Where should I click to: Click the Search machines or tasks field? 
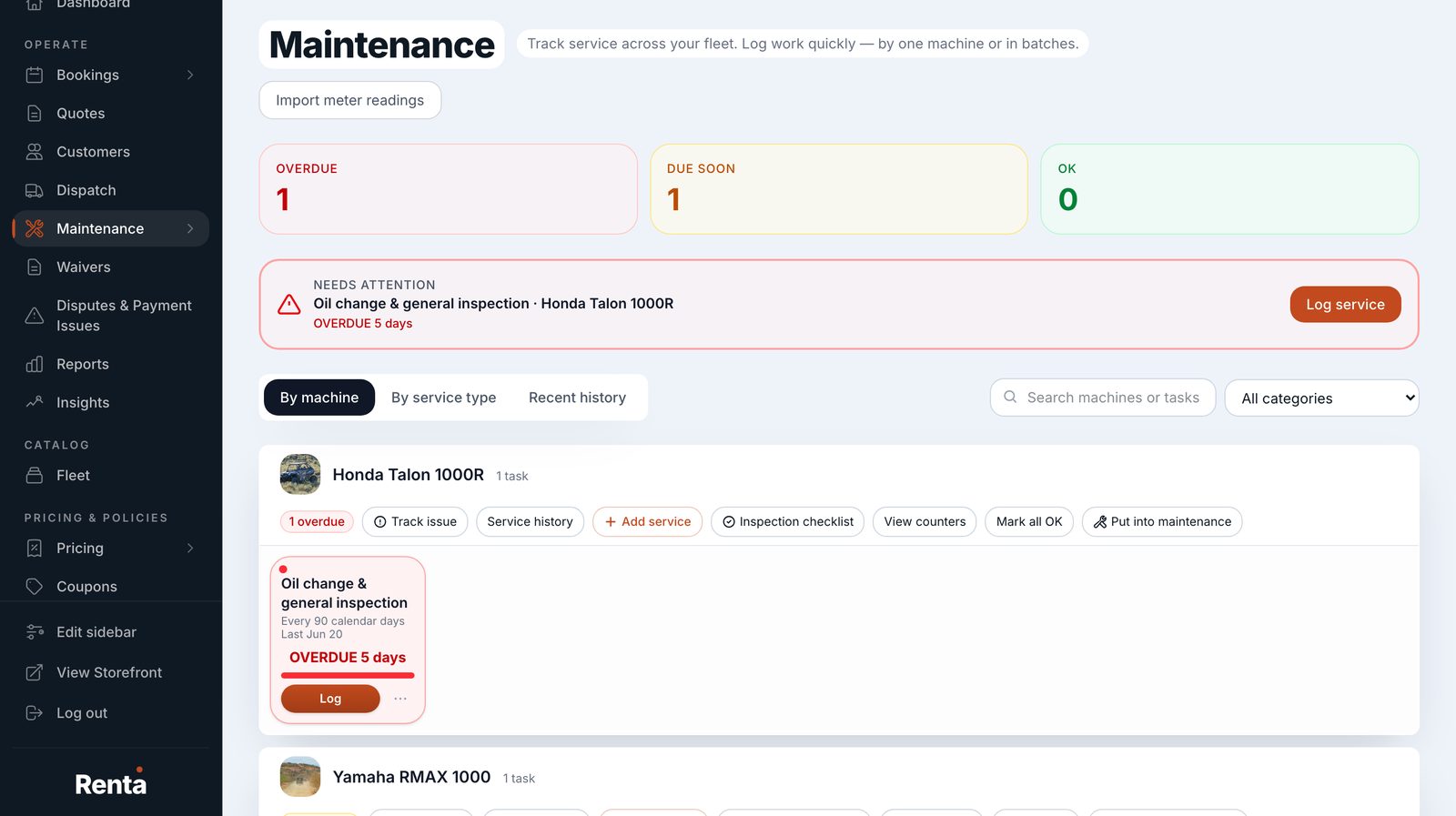[1103, 398]
